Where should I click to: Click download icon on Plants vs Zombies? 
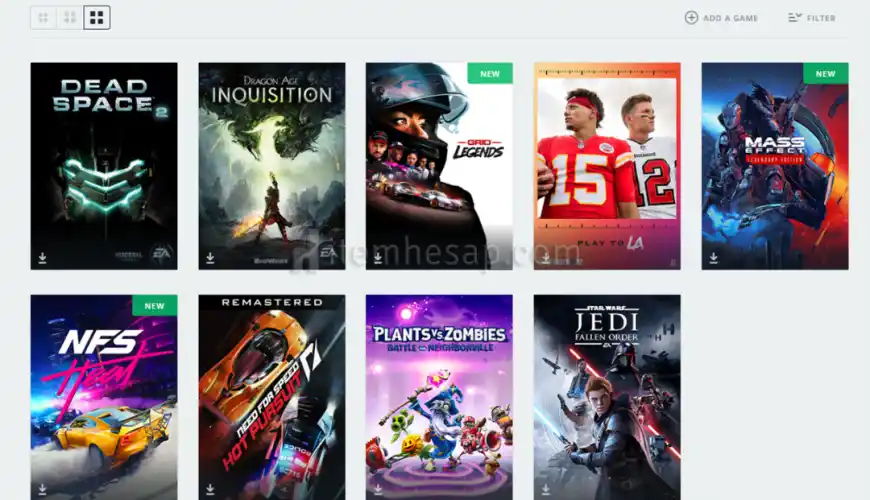coord(378,489)
